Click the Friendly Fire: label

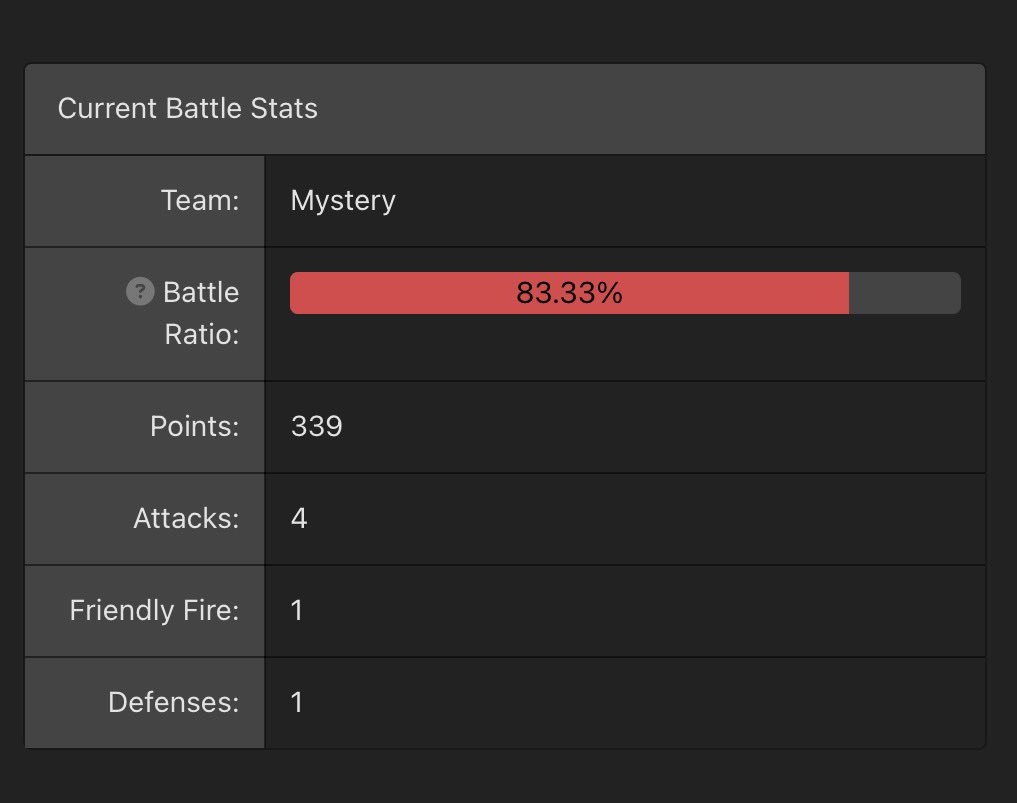tap(154, 610)
